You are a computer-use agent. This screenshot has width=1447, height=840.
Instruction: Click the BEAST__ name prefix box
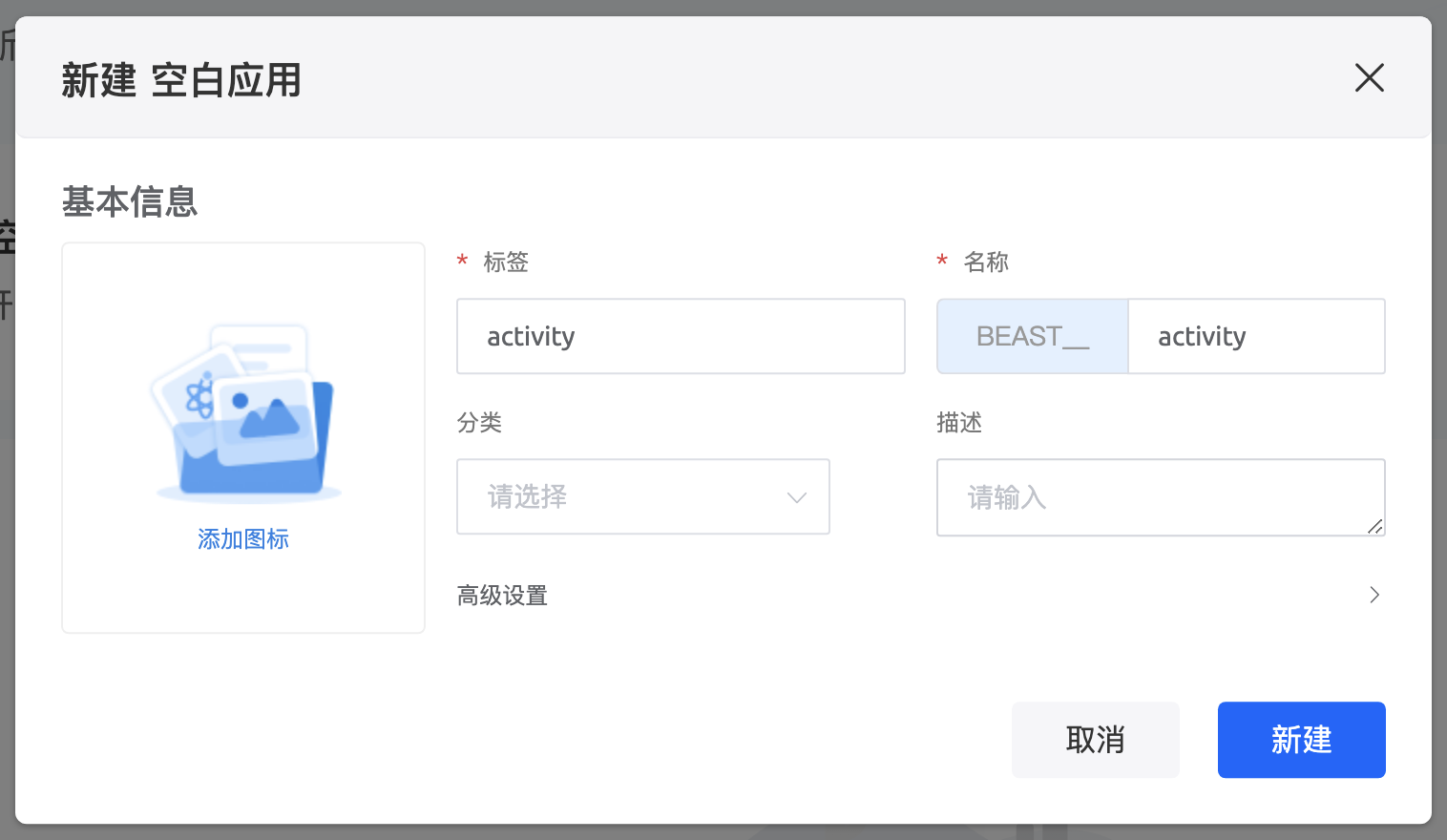[x=1032, y=337]
